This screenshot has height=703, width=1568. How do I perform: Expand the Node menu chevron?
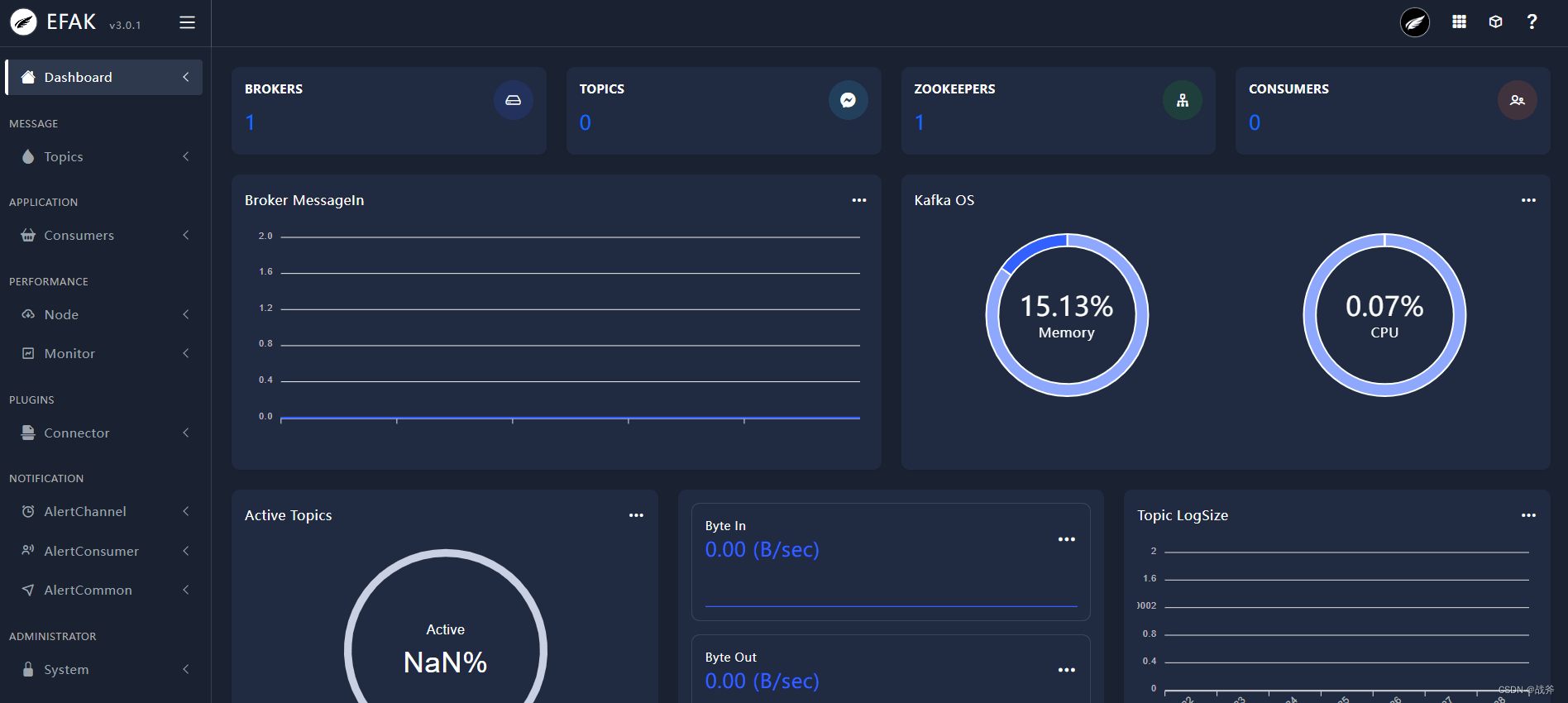(x=186, y=314)
